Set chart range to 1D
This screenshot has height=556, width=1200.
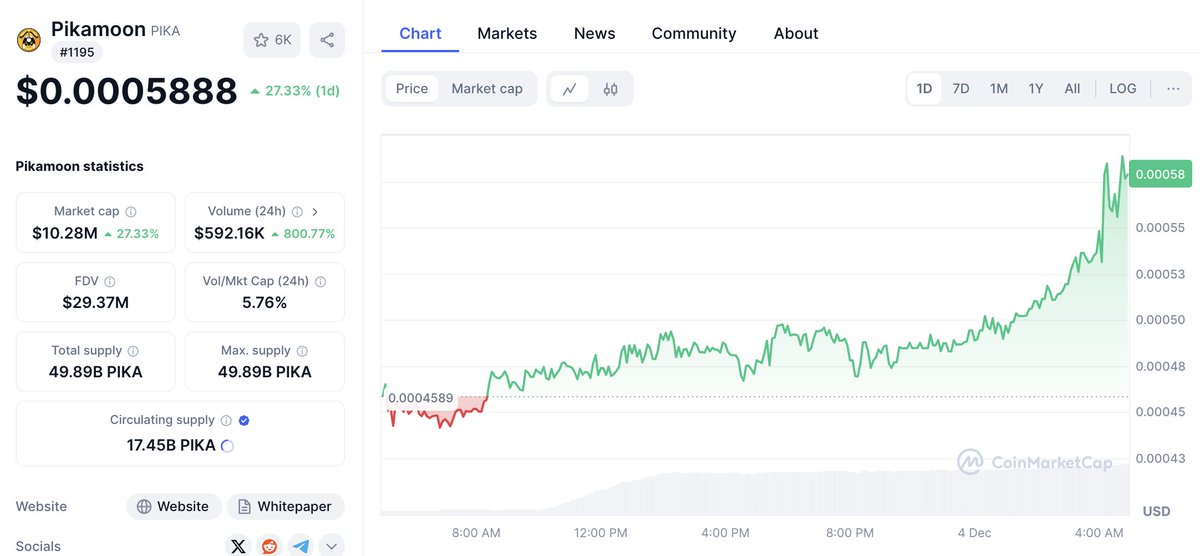click(x=924, y=89)
